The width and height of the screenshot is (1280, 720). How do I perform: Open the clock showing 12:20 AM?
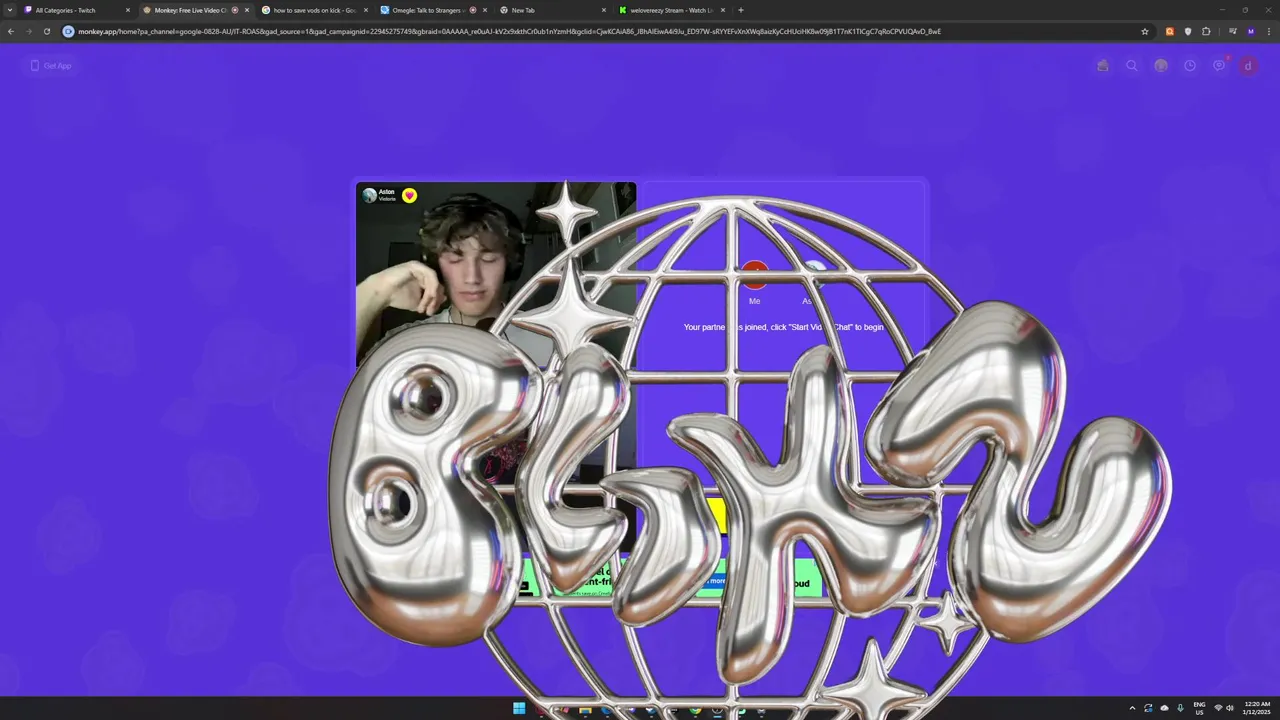(1256, 708)
